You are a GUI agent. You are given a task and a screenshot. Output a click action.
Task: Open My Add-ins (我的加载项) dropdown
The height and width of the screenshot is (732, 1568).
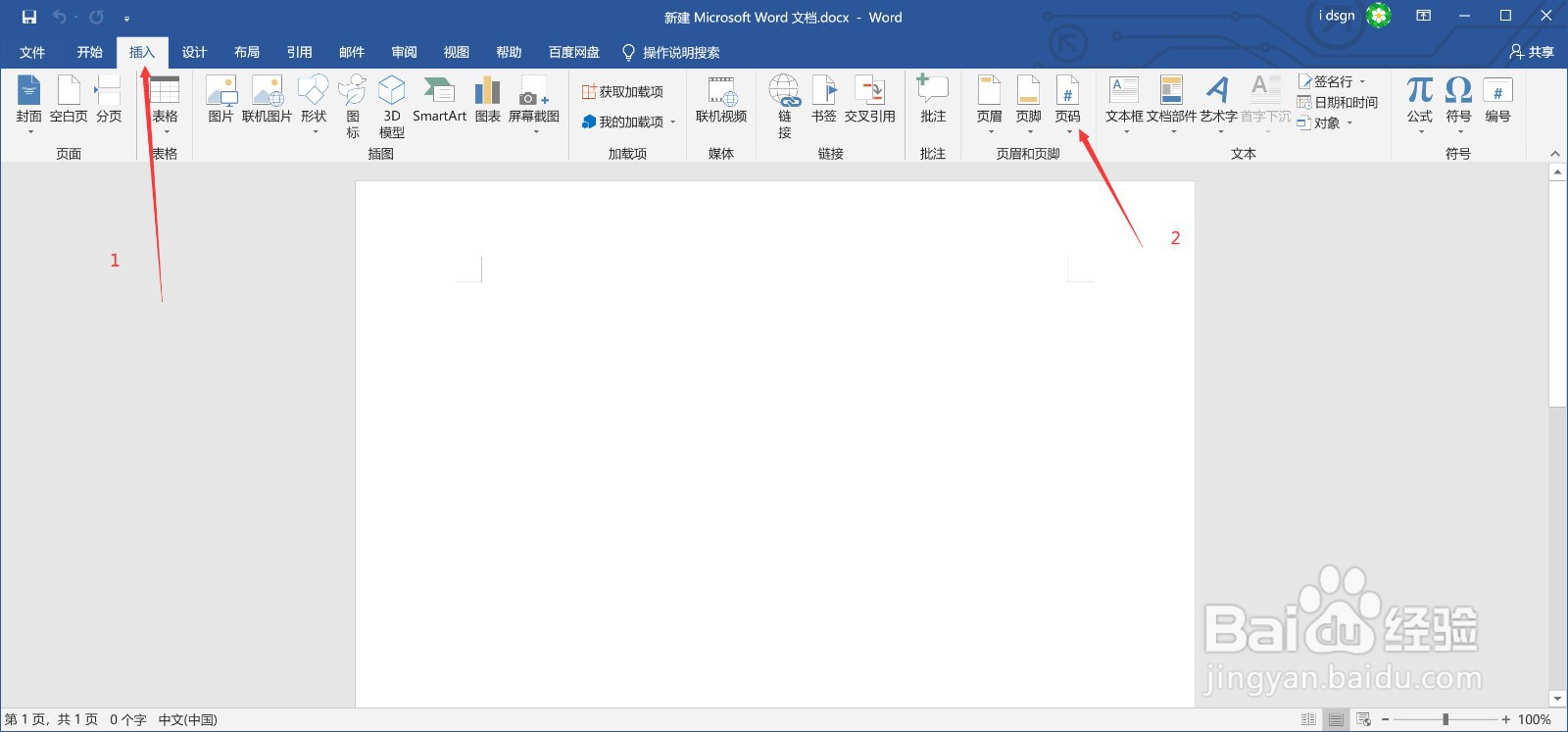[628, 122]
